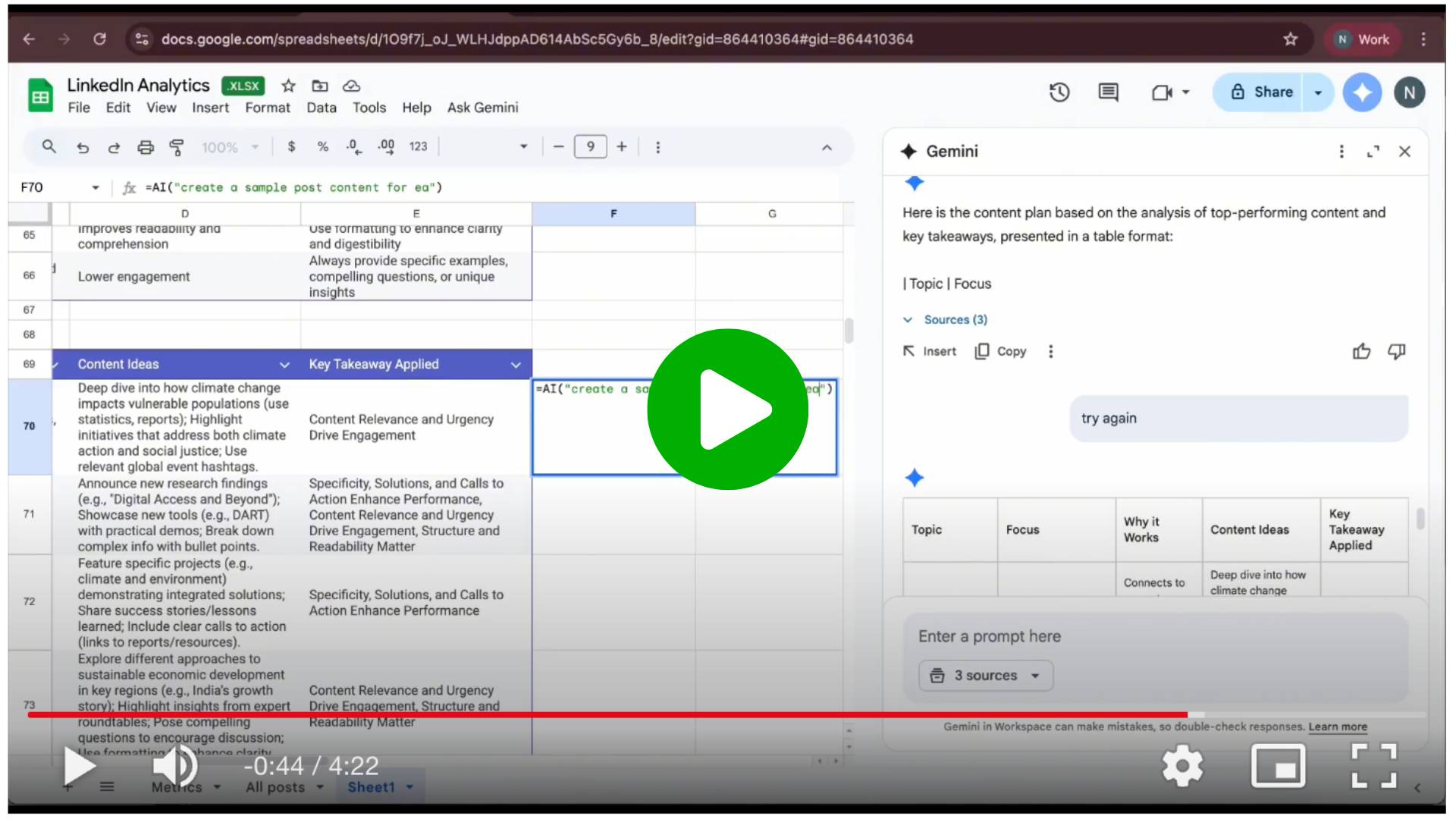Viewport: 1456px width, 819px height.
Task: Click the Learn more link
Action: [1337, 726]
